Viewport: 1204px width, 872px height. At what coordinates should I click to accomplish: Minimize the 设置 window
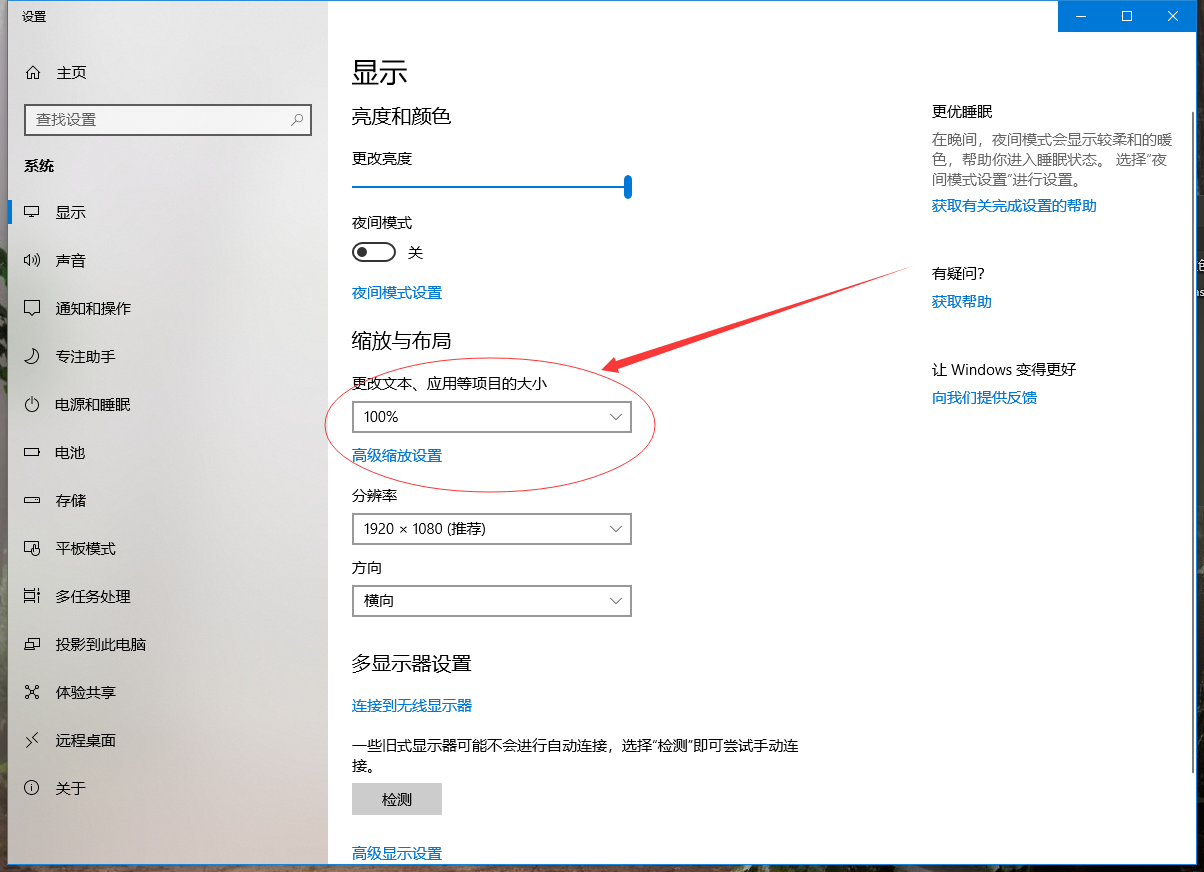pos(1081,16)
